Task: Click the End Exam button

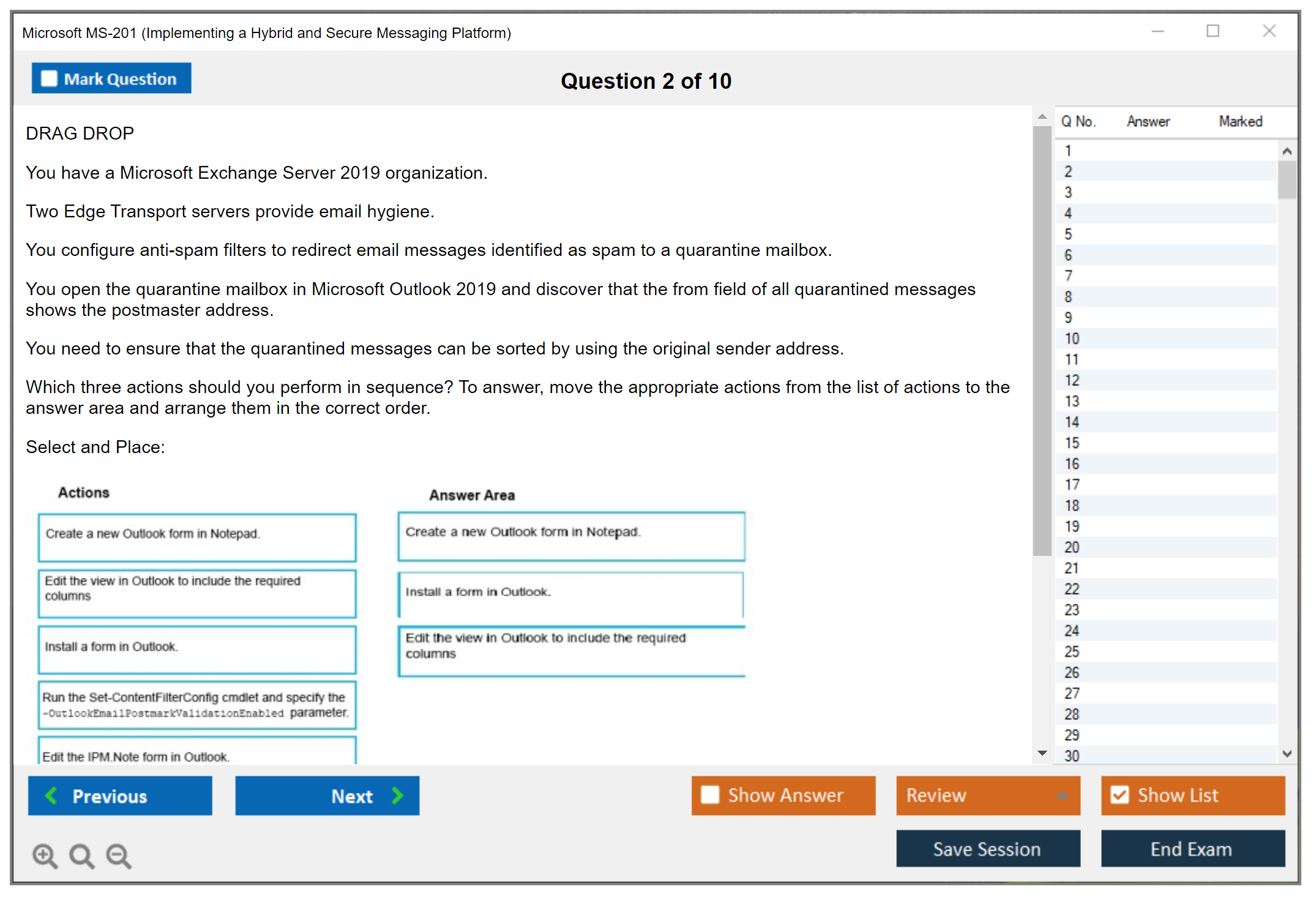Action: [1192, 849]
